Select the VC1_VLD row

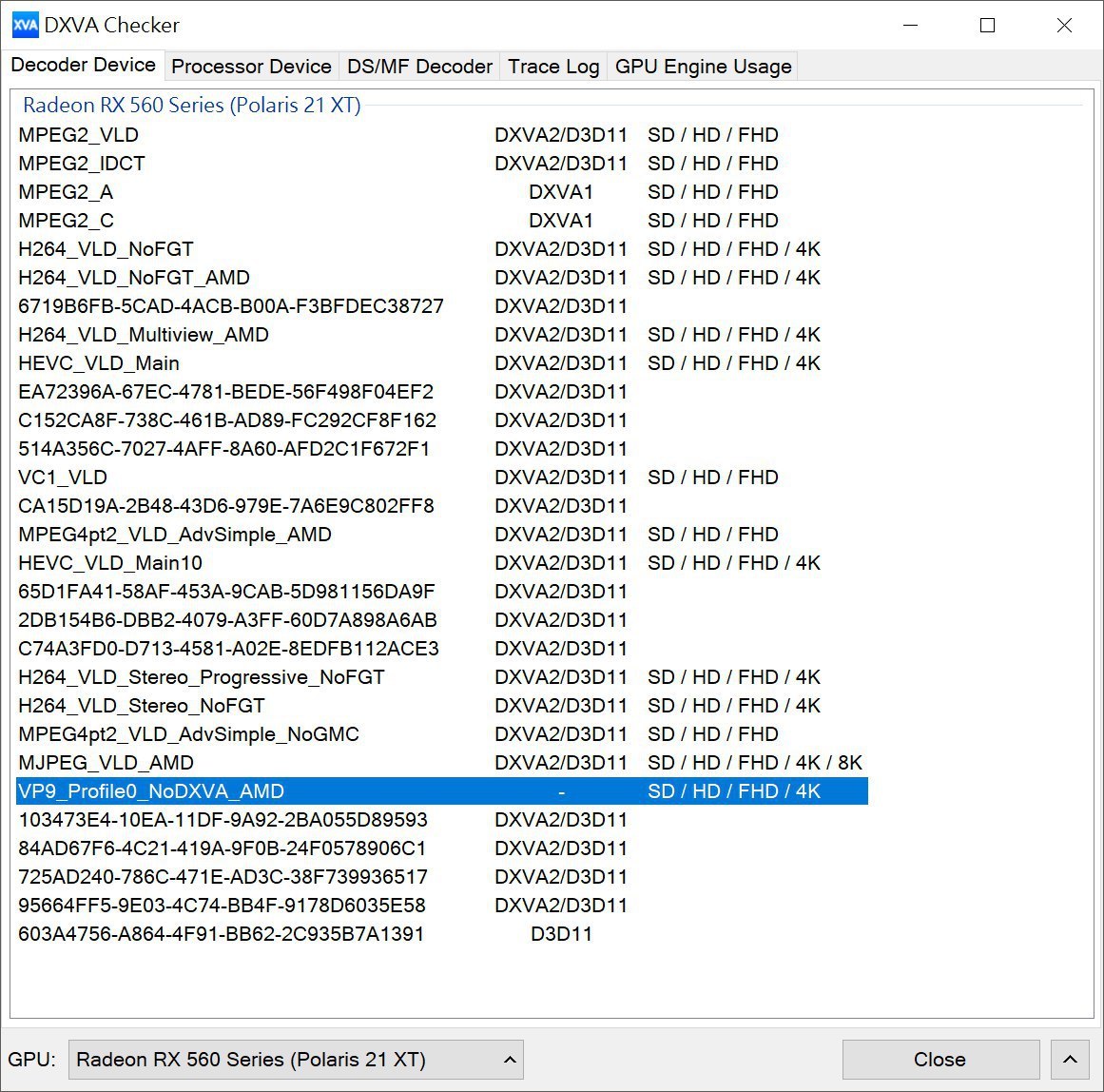tap(442, 477)
